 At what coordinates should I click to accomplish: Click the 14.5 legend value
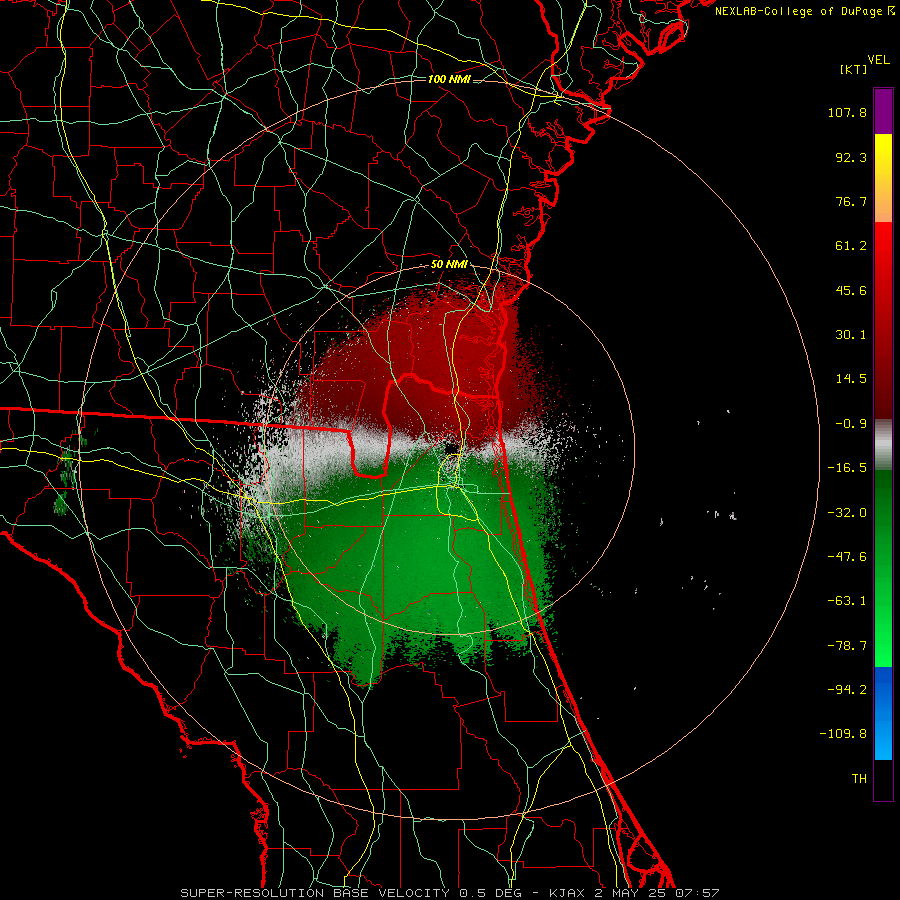851,379
